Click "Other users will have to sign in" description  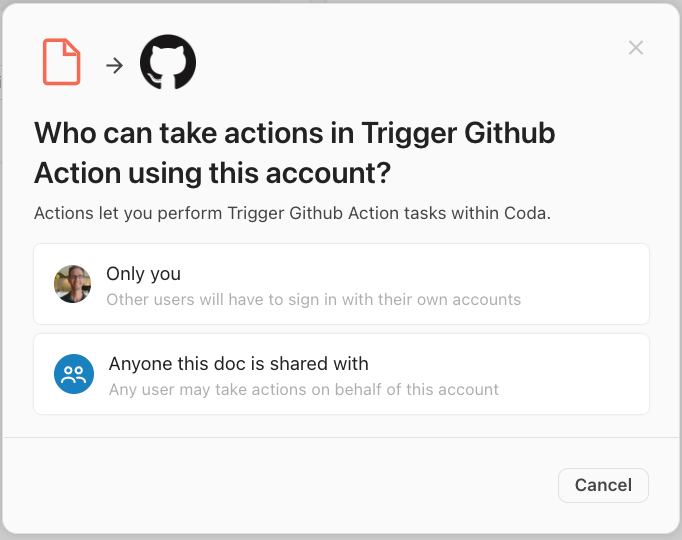pos(314,299)
